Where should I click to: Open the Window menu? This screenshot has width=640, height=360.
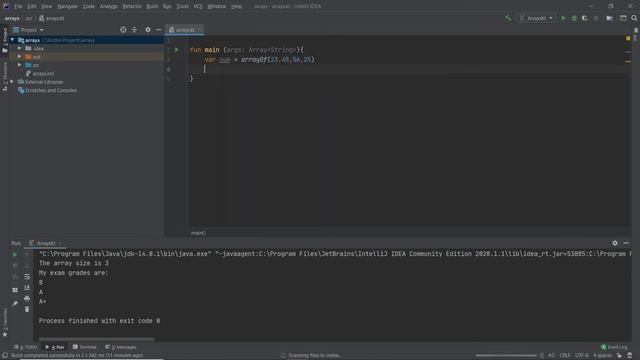[217, 6]
